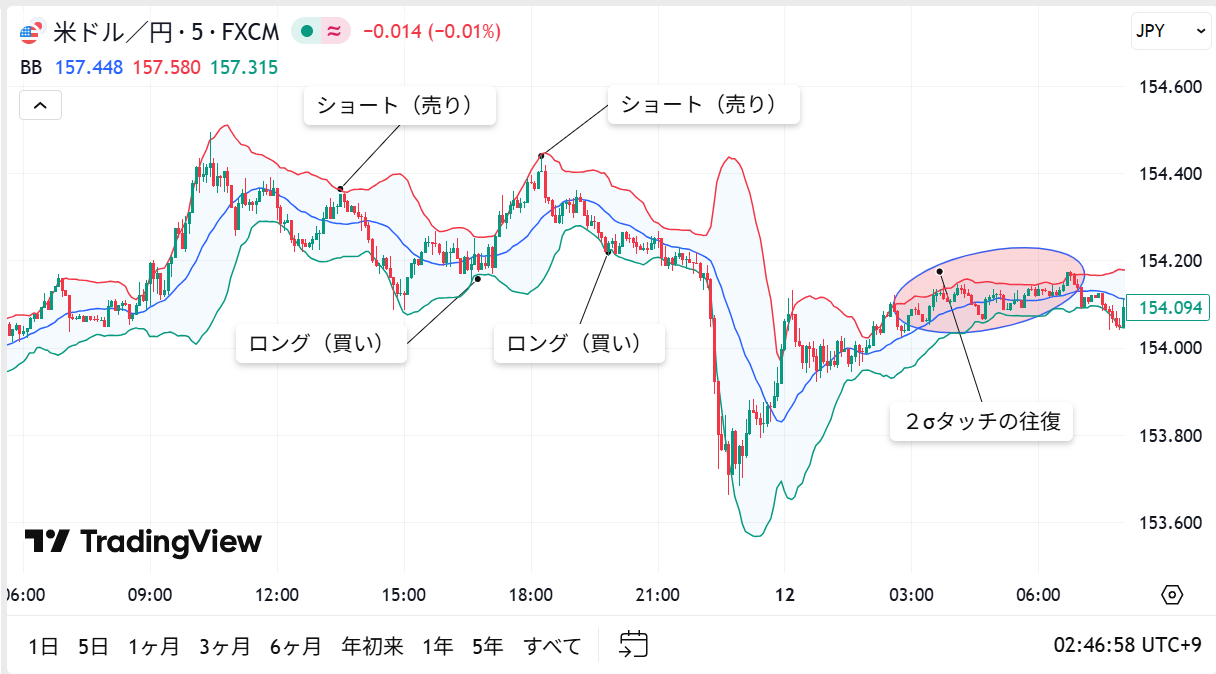This screenshot has height=674, width=1216.
Task: Select the BB indicator label
Action: [30, 66]
